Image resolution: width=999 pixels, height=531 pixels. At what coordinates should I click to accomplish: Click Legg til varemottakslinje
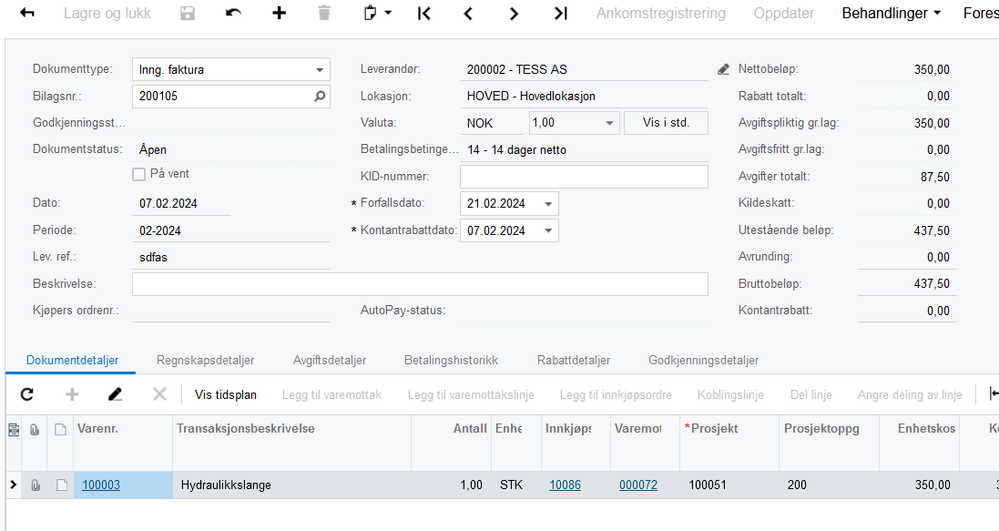[x=471, y=395]
